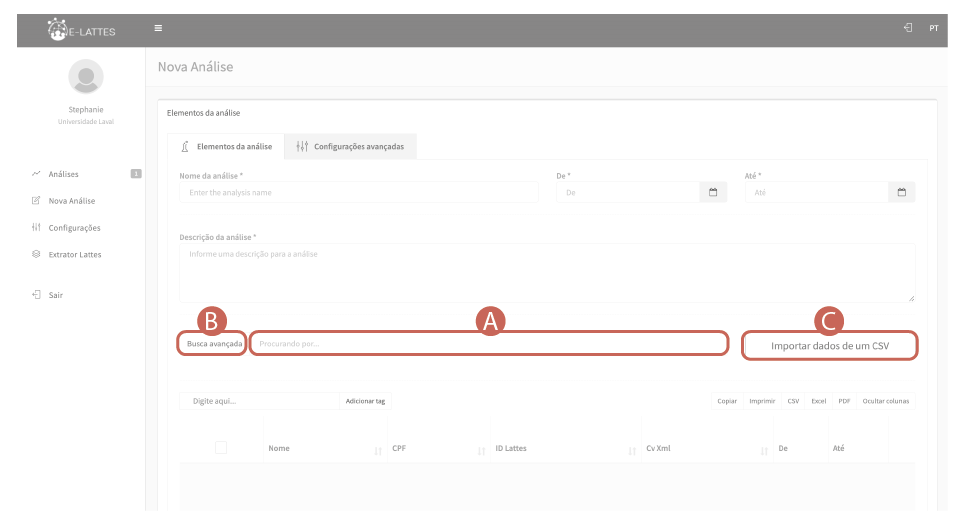The width and height of the screenshot is (975, 520).
Task: Click the E-Lattes logo
Action: tap(82, 30)
